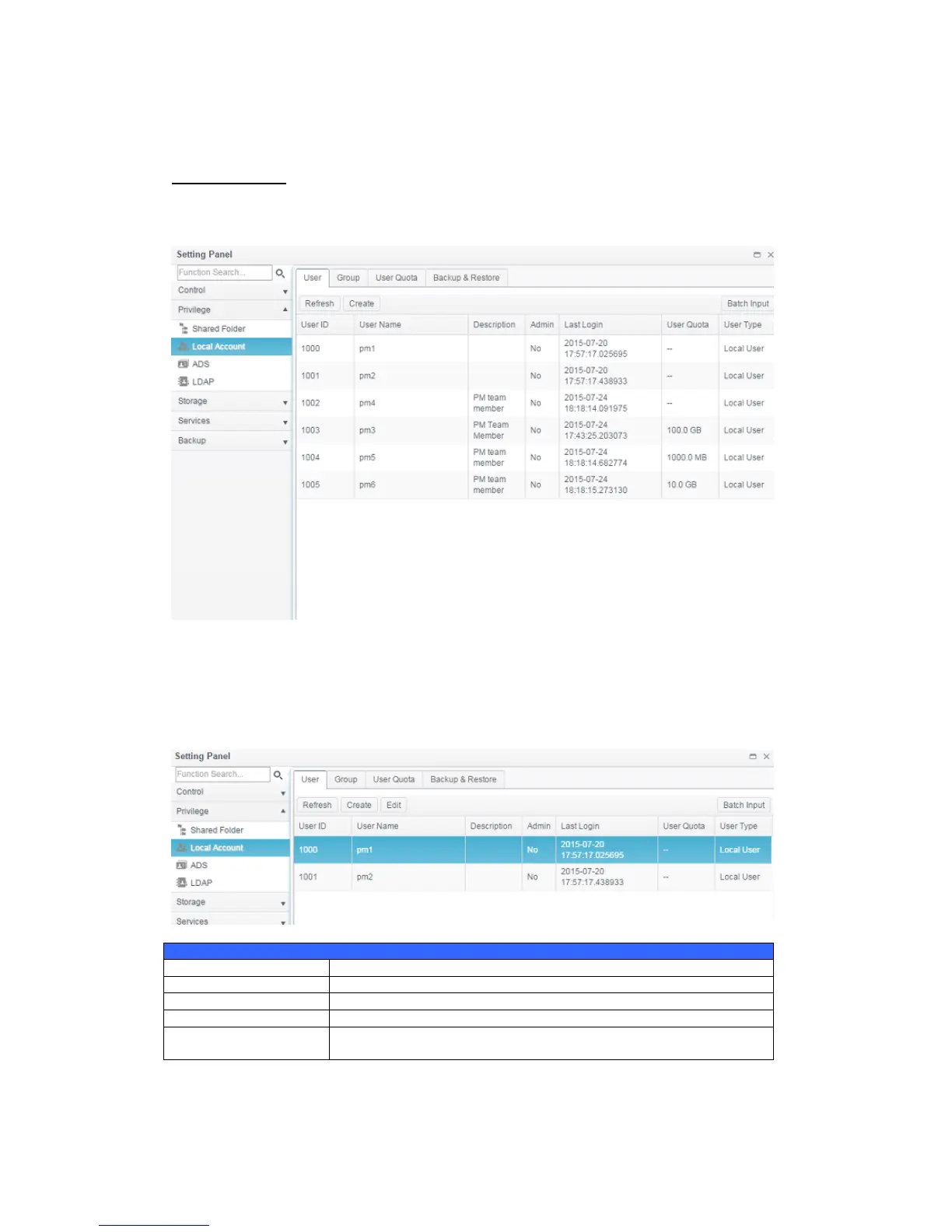
Task: Click Refresh beside the Edit button
Action: (317, 805)
